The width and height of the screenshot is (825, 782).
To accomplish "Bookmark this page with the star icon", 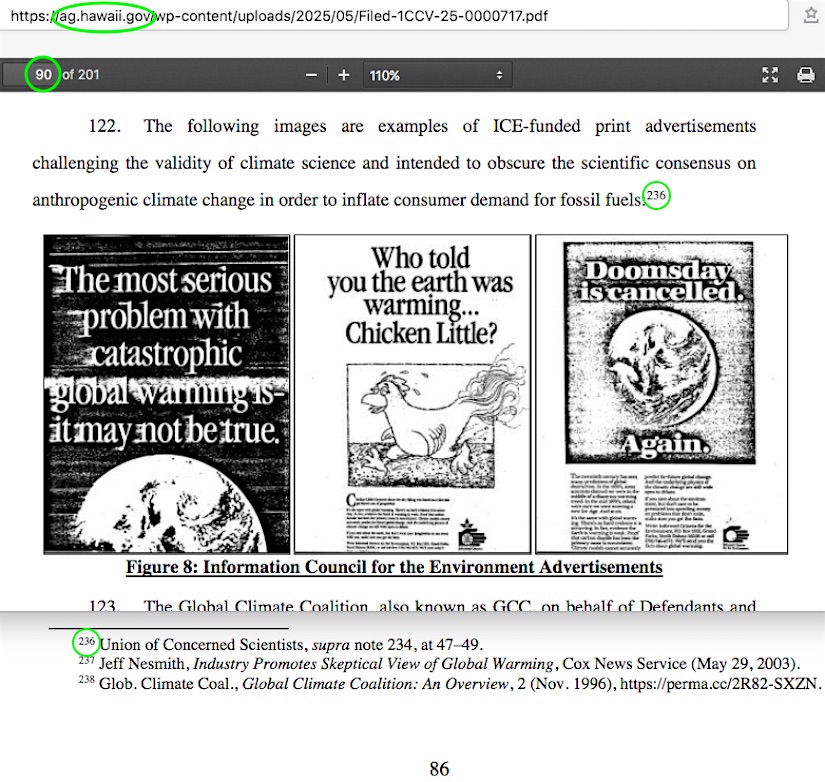I will [811, 16].
